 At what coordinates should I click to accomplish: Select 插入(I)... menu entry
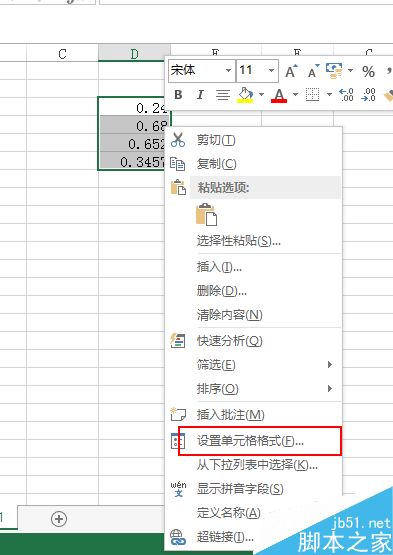[x=253, y=267]
